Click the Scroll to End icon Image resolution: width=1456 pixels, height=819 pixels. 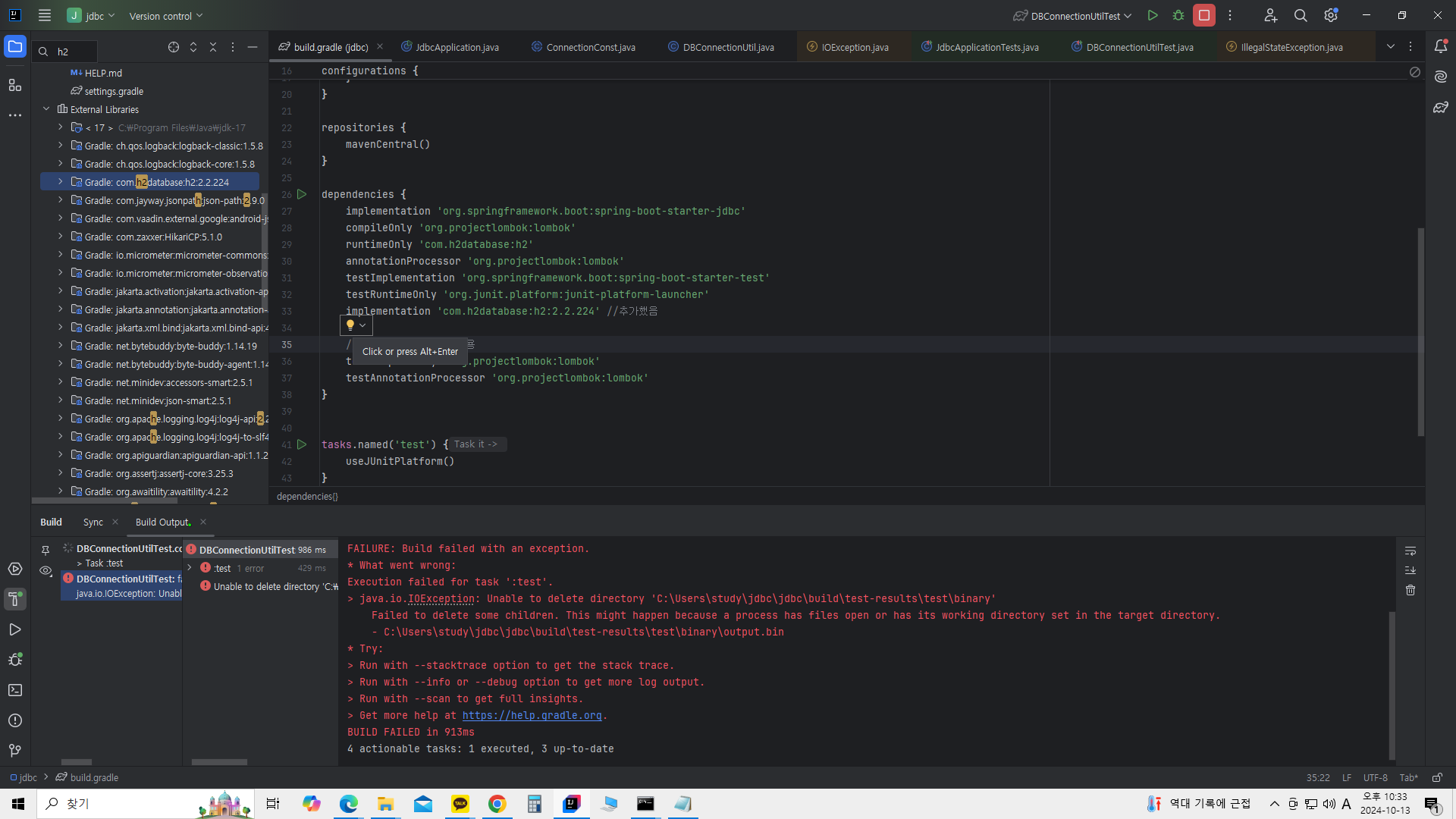[x=1410, y=570]
